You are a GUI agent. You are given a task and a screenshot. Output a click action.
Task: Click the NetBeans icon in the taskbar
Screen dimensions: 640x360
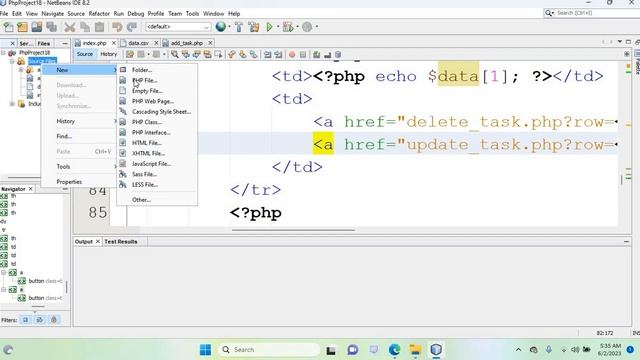point(436,350)
